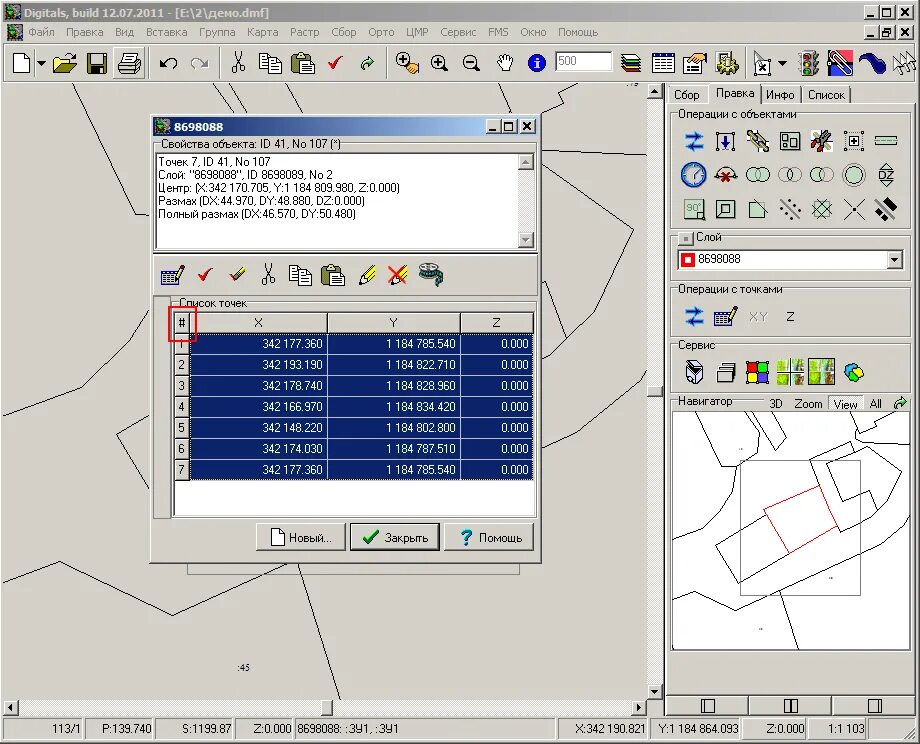Click cell 342 148.220 in row 5

tap(259, 428)
